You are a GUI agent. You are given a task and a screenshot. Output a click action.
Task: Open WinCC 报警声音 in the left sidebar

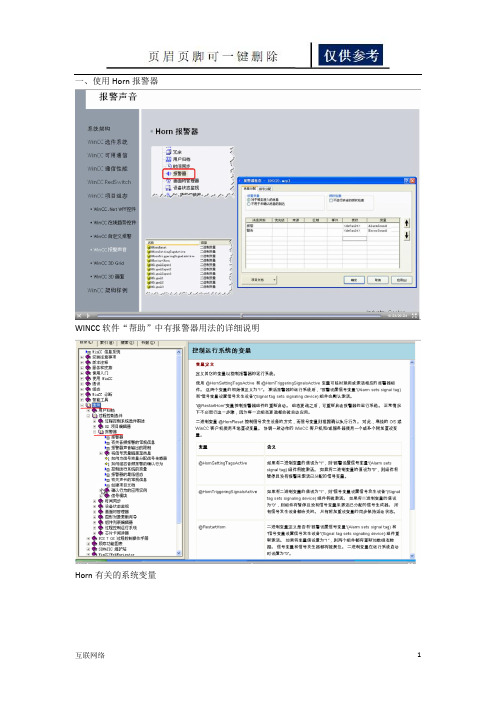[110, 250]
